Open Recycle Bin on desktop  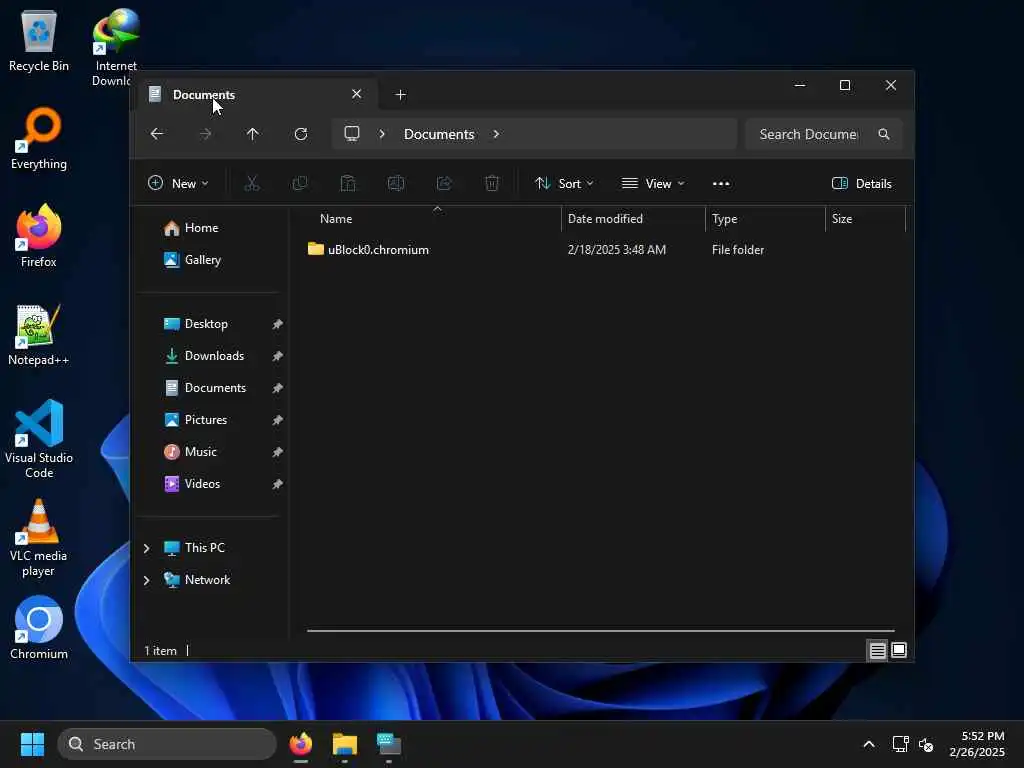[x=39, y=42]
